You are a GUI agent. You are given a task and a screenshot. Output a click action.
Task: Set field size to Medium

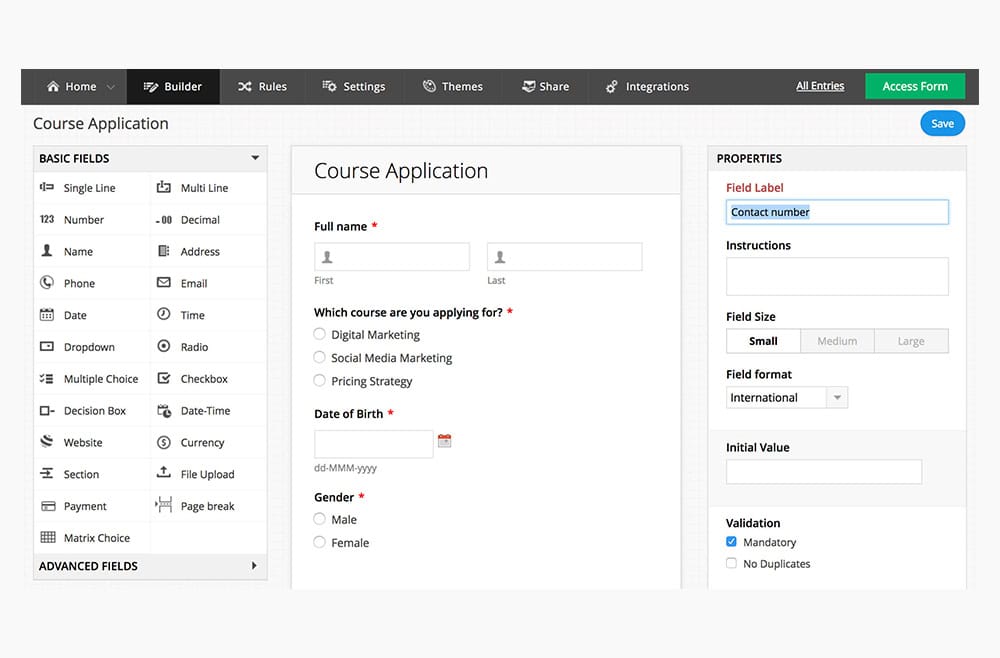837,341
